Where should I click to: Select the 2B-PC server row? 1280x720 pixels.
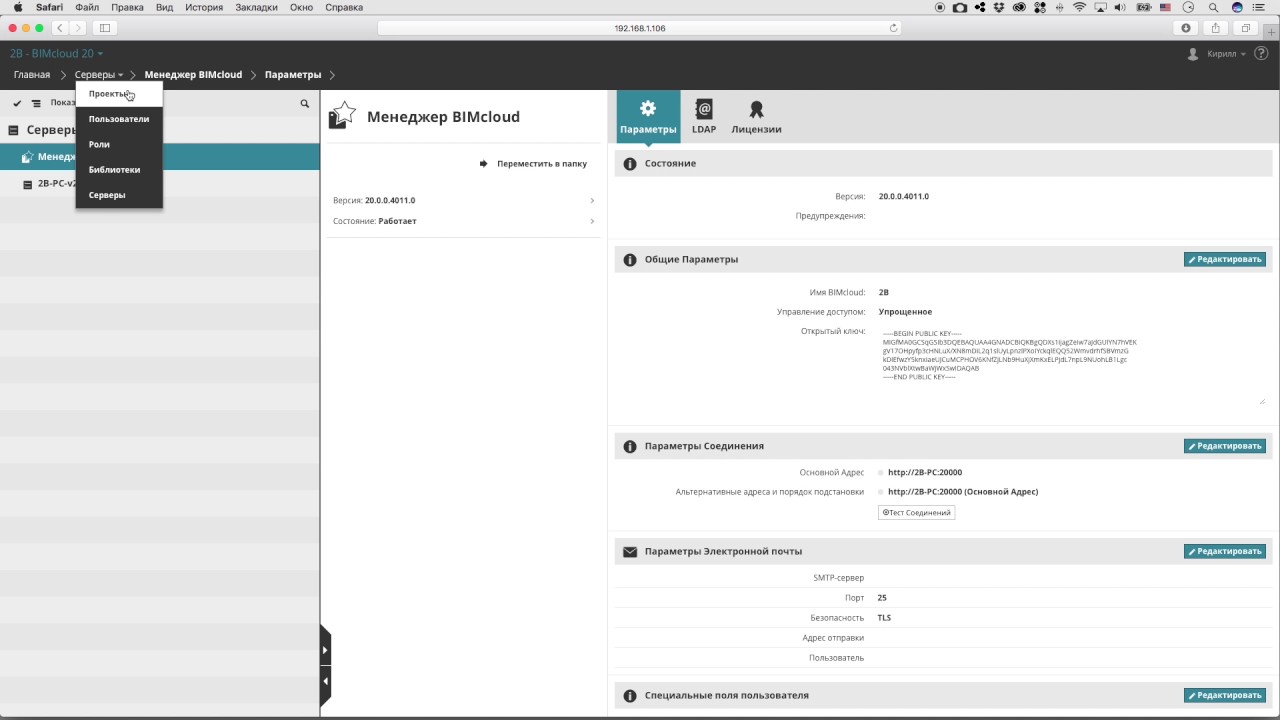(x=160, y=184)
